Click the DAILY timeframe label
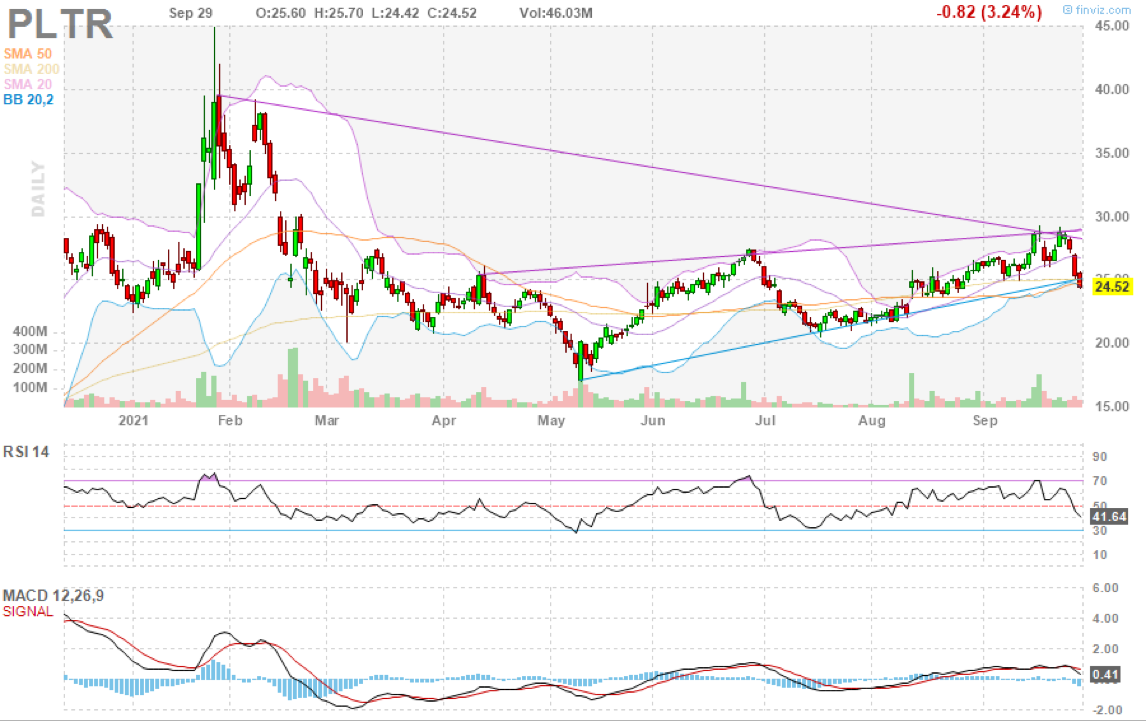This screenshot has width=1146, height=721. tap(38, 189)
